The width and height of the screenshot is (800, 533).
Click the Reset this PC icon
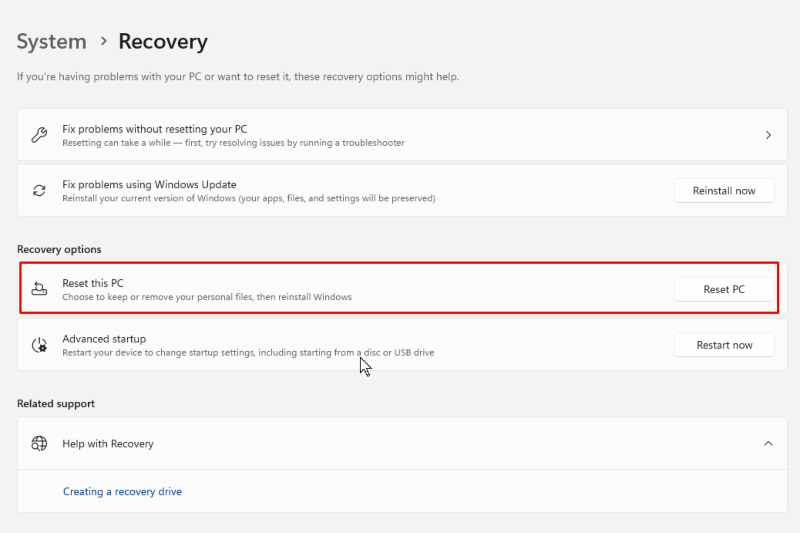coord(39,289)
